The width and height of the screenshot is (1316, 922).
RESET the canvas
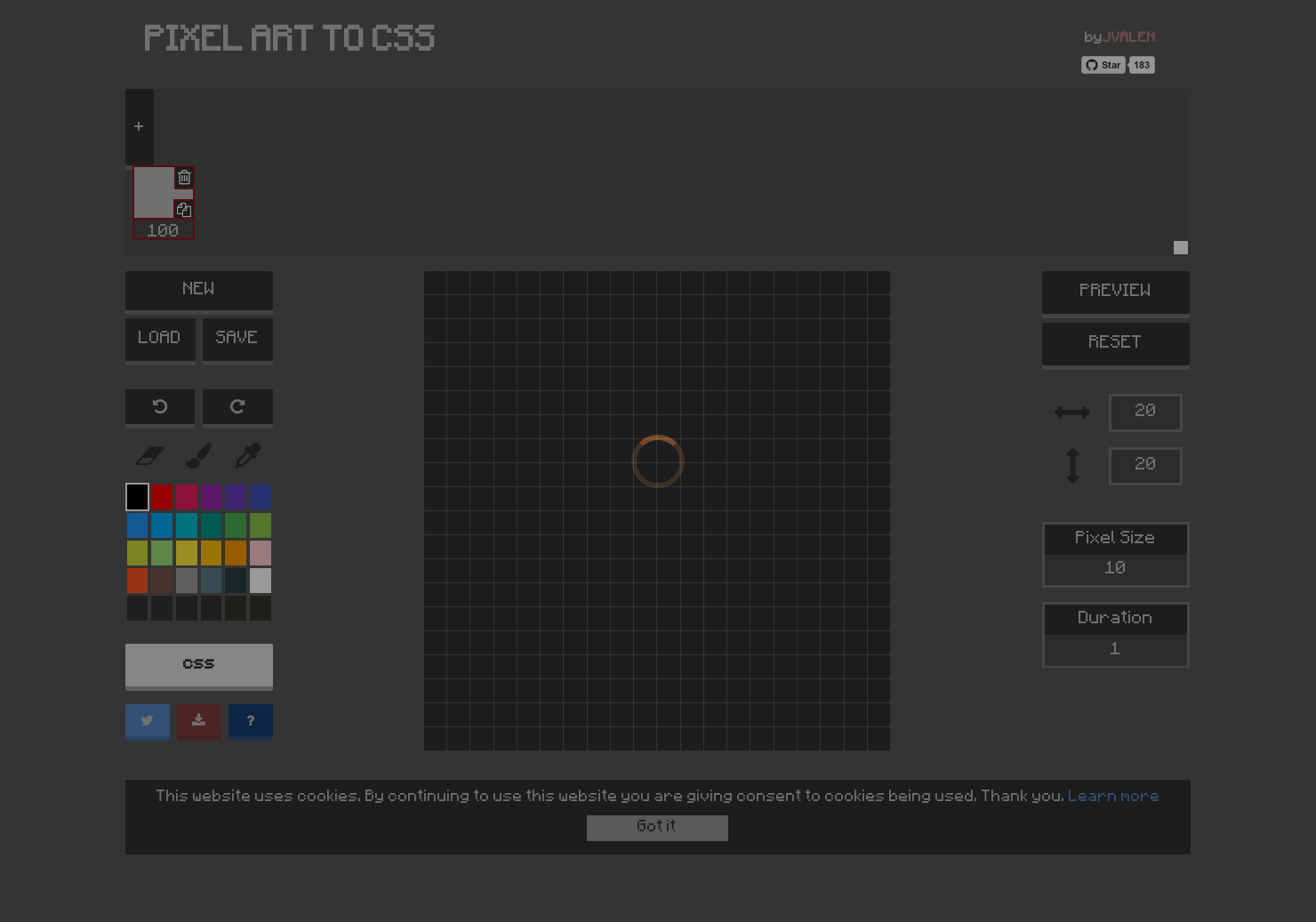(x=1115, y=342)
